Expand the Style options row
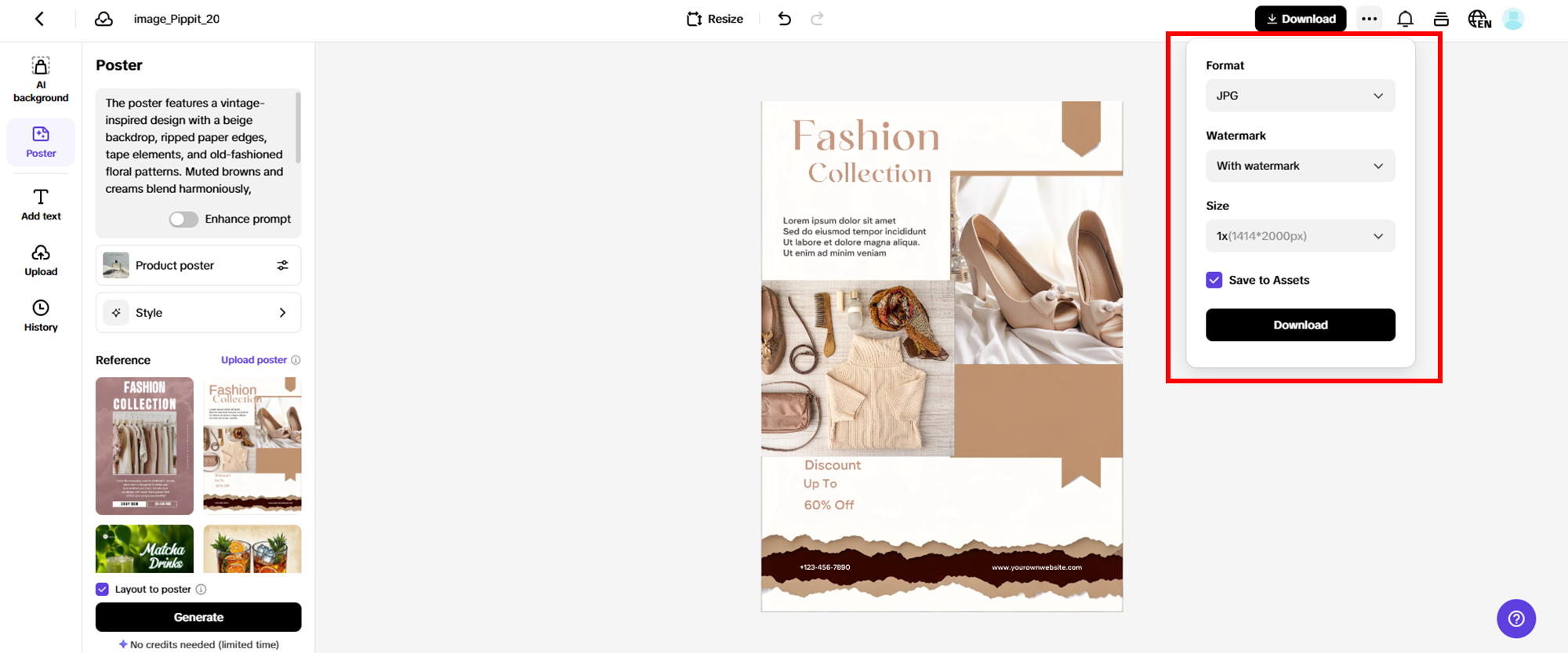This screenshot has width=1568, height=653. 198,313
